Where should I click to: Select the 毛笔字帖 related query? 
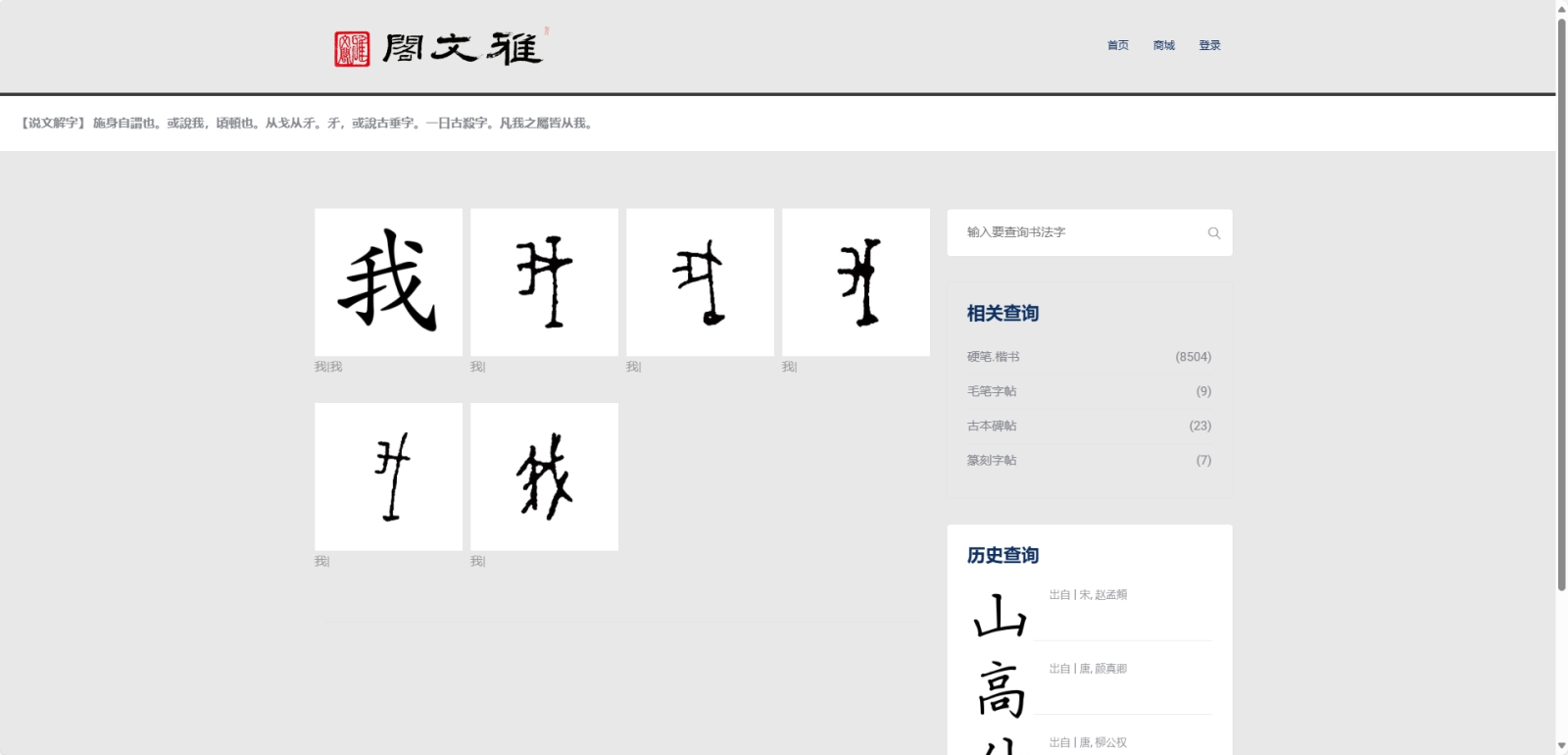(x=992, y=391)
